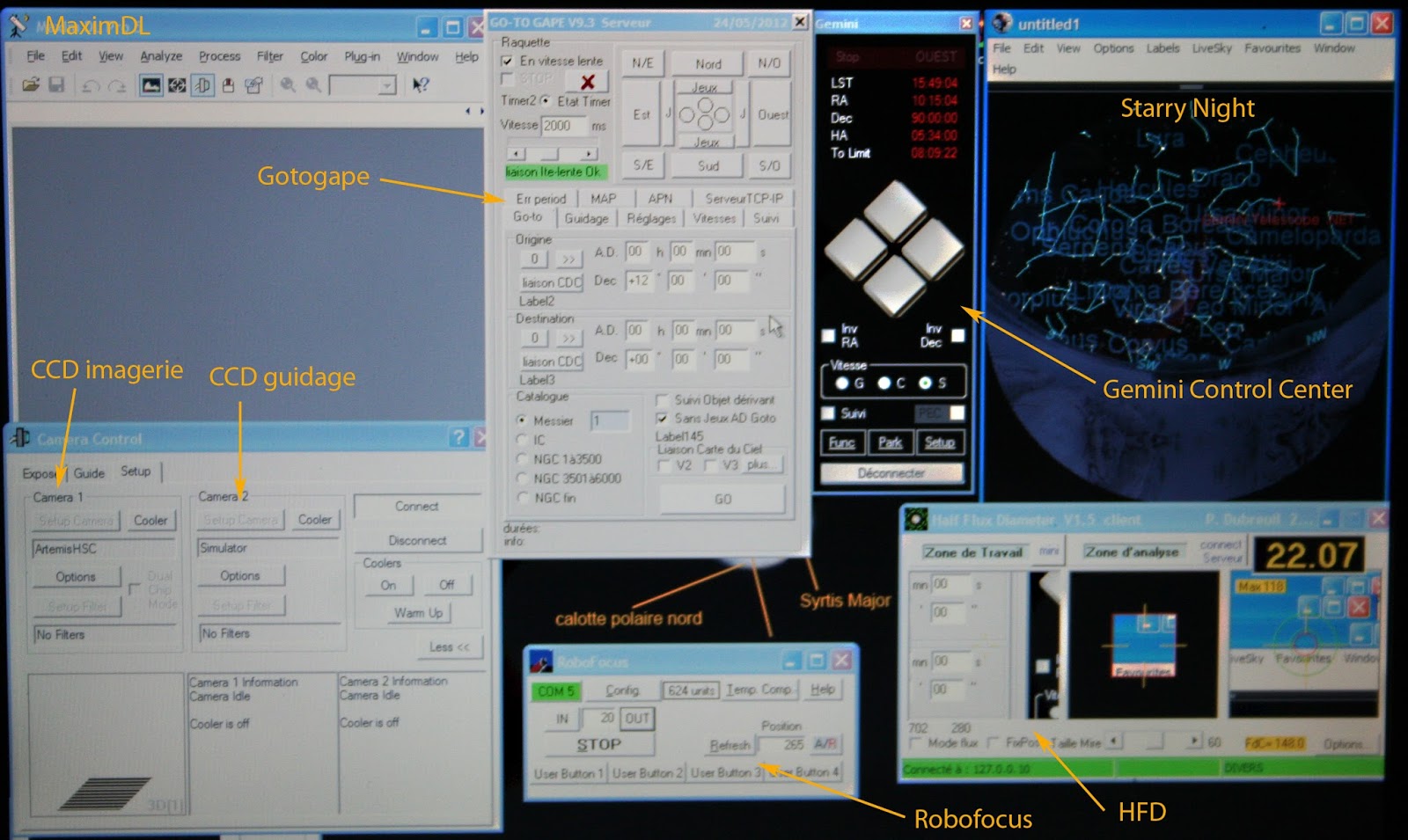Click the Vitesse slider in Gotogape Raquette
Viewport: 1408px width, 840px height.
pos(553,154)
